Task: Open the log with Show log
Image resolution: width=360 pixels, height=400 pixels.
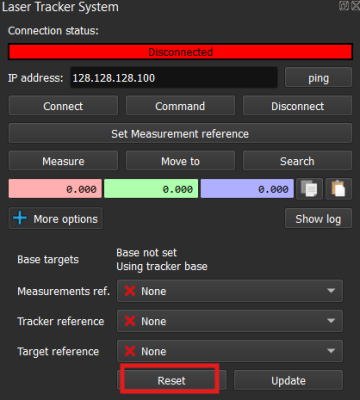Action: [318, 219]
